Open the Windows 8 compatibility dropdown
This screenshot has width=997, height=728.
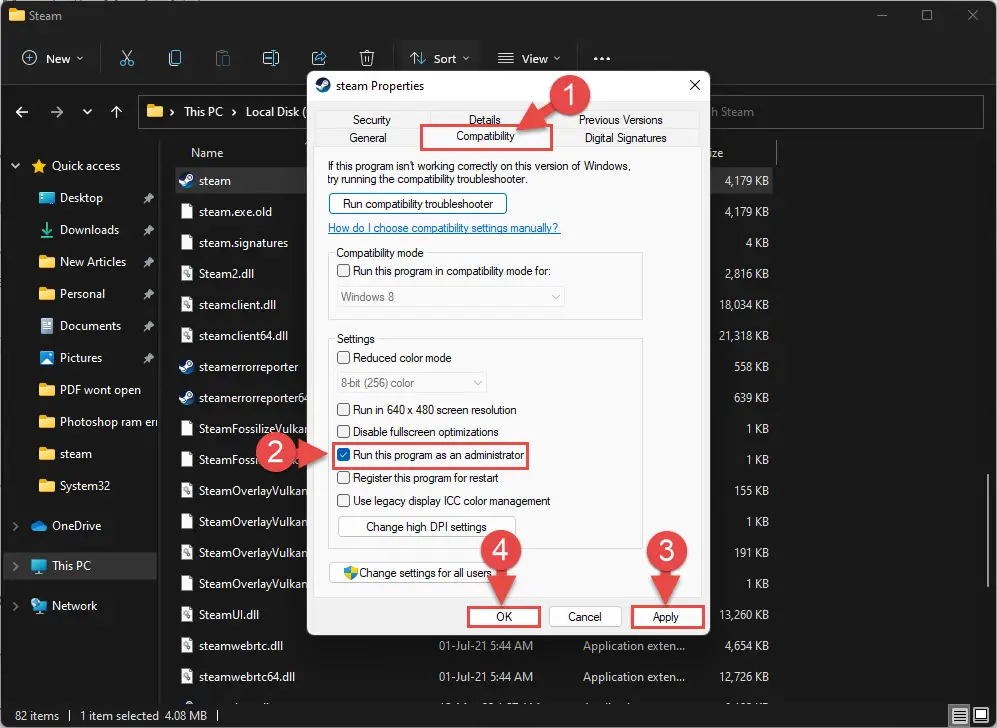pos(450,297)
